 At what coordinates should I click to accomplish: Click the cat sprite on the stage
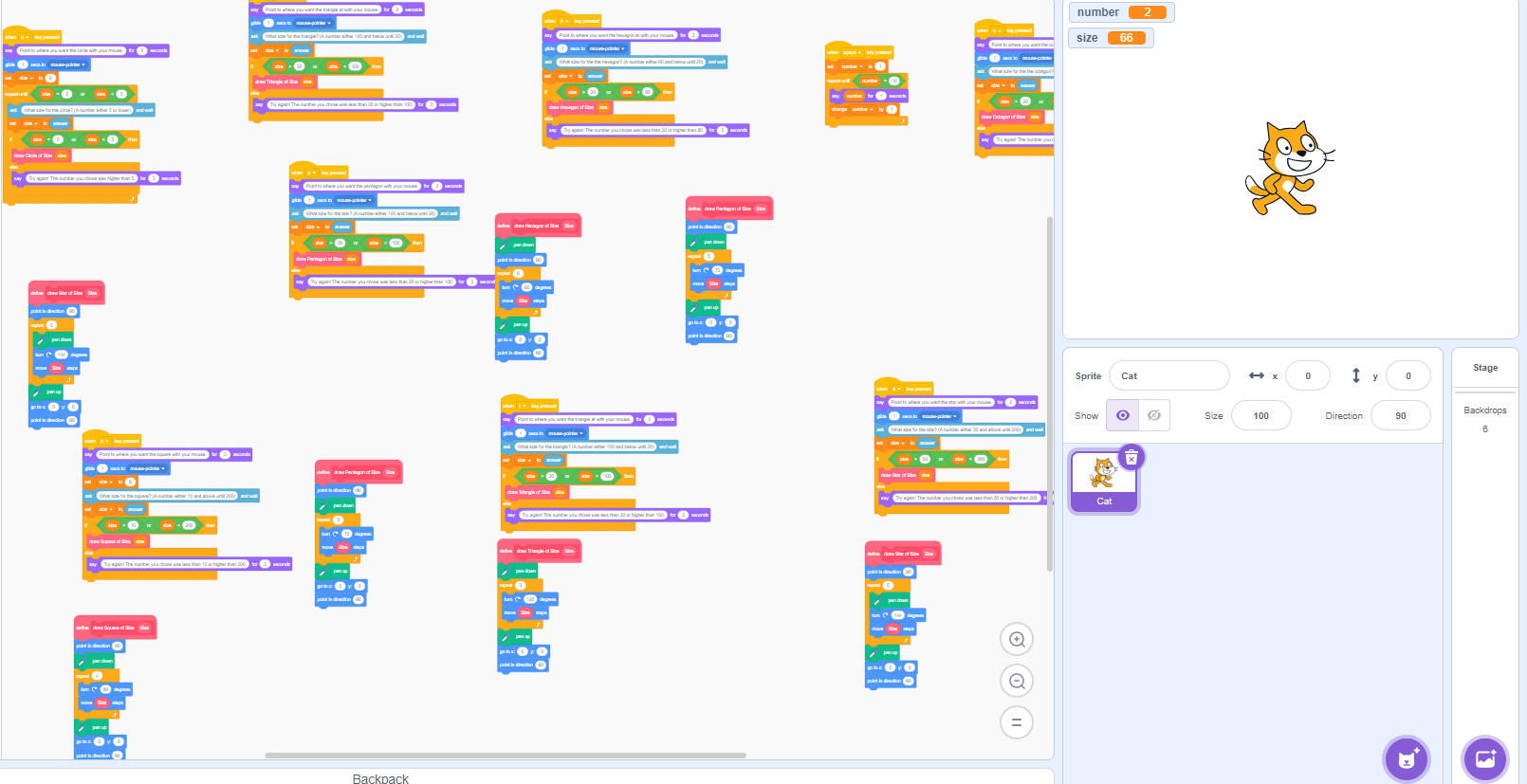[1290, 168]
